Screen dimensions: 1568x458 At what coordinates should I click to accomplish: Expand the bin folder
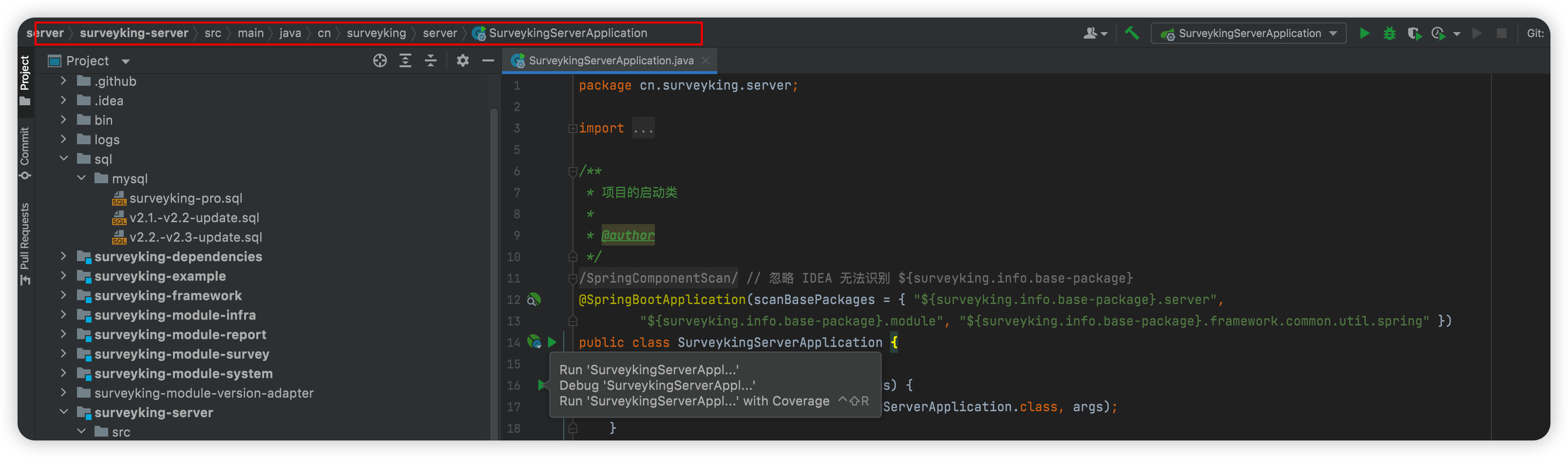pos(63,120)
